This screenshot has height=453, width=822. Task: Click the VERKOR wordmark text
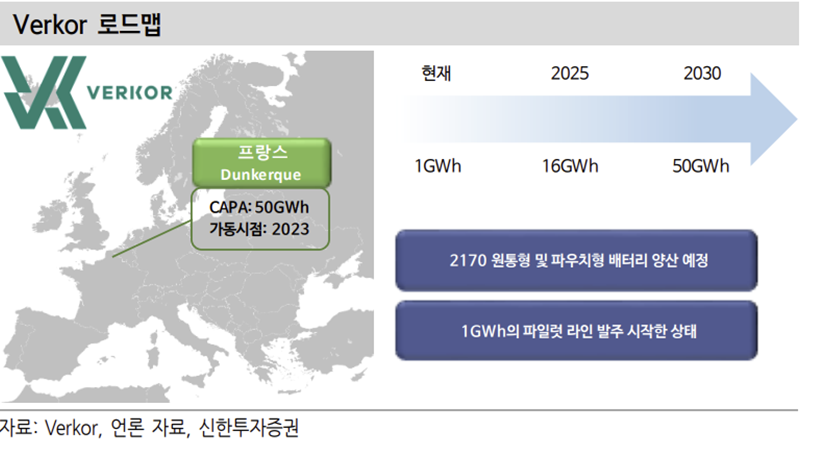pos(129,93)
